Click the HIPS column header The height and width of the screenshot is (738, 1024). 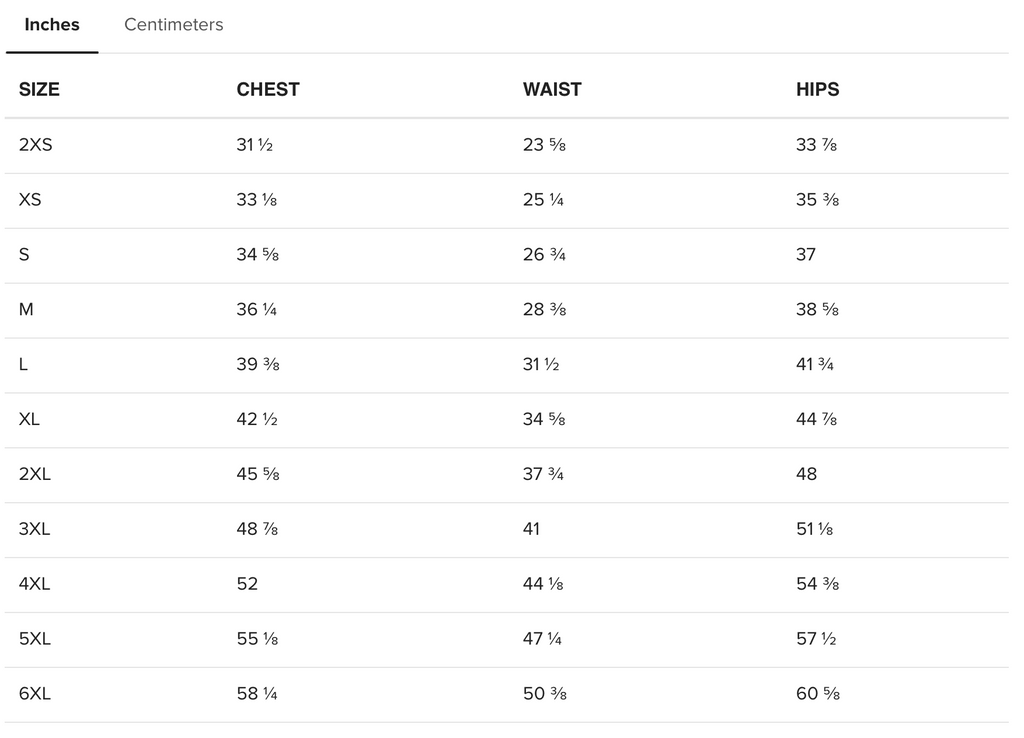point(817,89)
